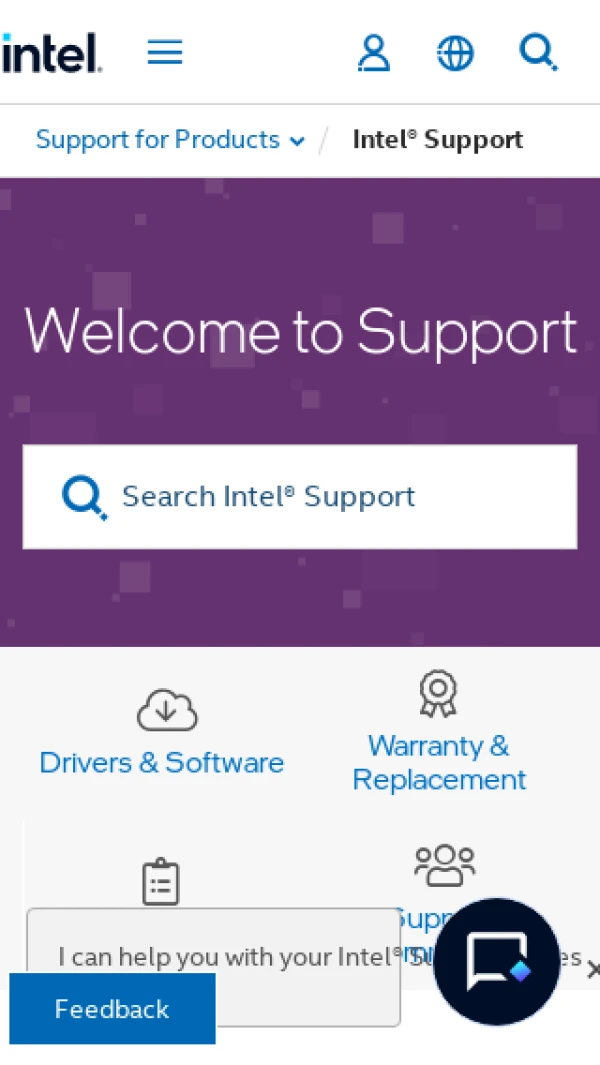Screen dimensions: 600x1065
Task: Click the clipboard checklist icon
Action: [161, 882]
